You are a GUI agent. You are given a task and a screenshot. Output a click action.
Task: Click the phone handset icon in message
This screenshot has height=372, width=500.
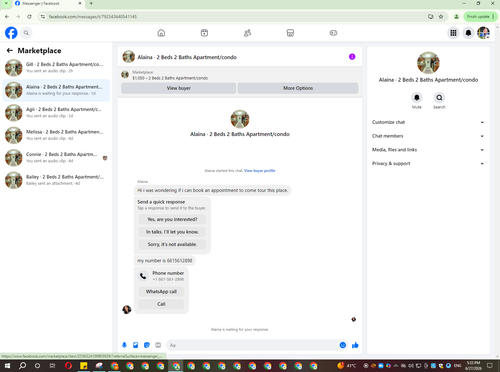pyautogui.click(x=143, y=276)
